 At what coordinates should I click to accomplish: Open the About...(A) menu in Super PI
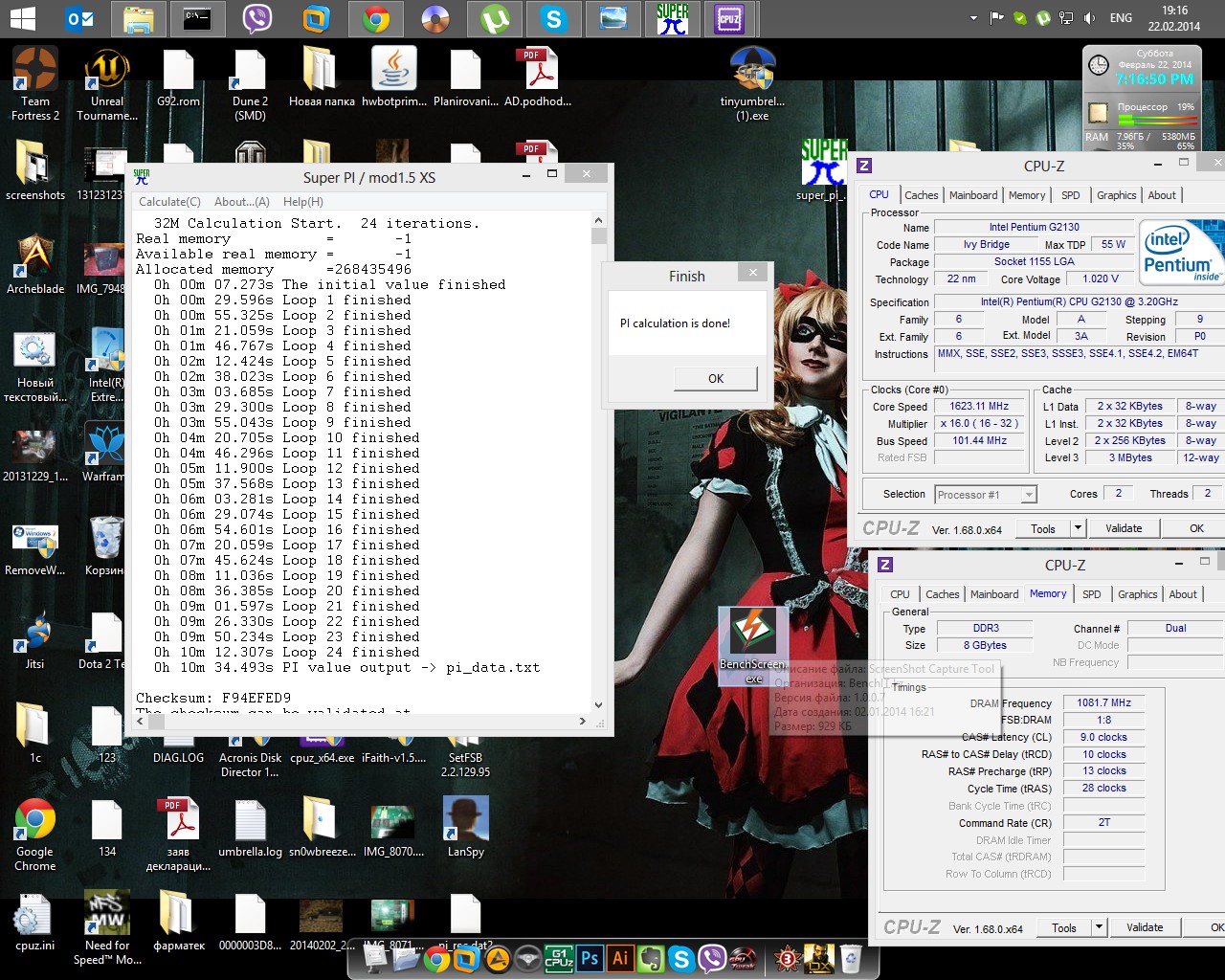[x=241, y=202]
